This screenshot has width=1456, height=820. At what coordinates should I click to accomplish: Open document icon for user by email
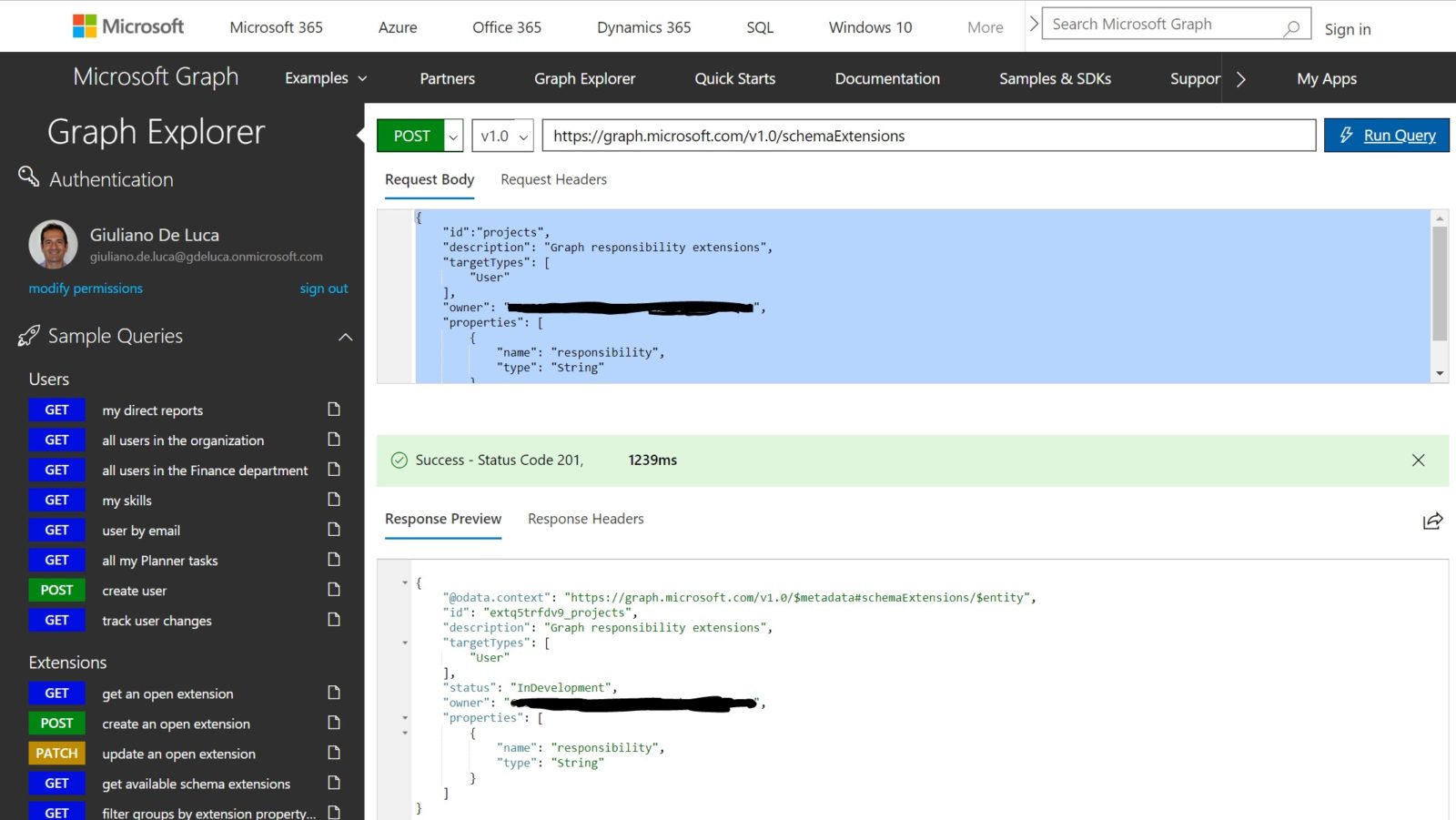tap(334, 530)
